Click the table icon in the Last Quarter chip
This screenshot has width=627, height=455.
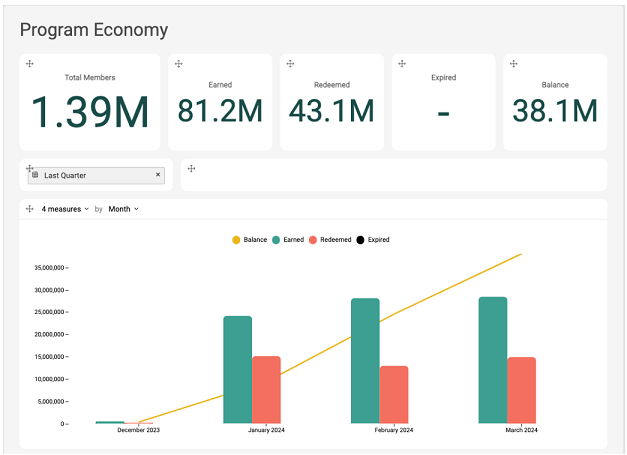coord(36,175)
